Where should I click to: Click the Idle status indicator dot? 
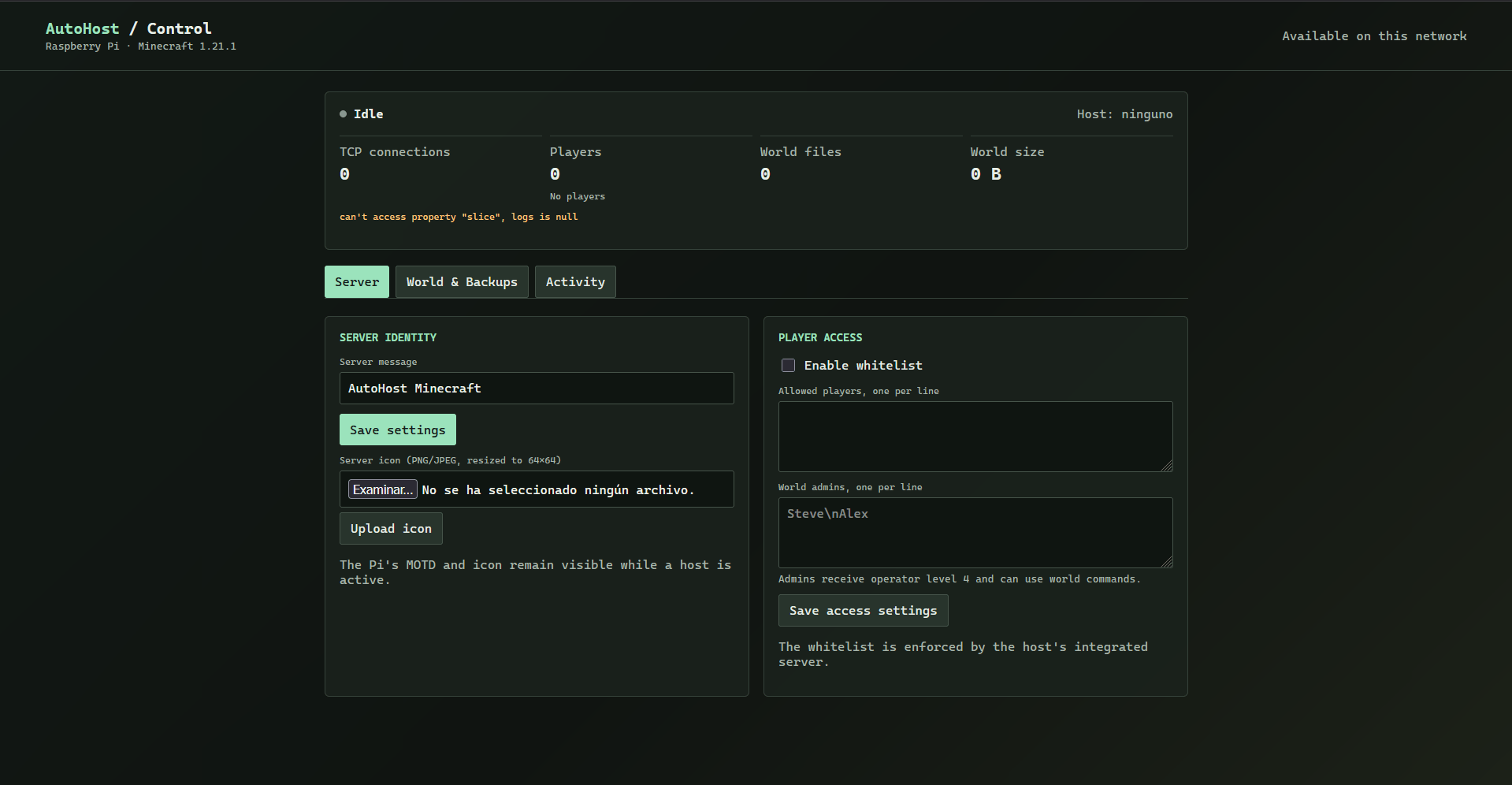click(x=343, y=114)
